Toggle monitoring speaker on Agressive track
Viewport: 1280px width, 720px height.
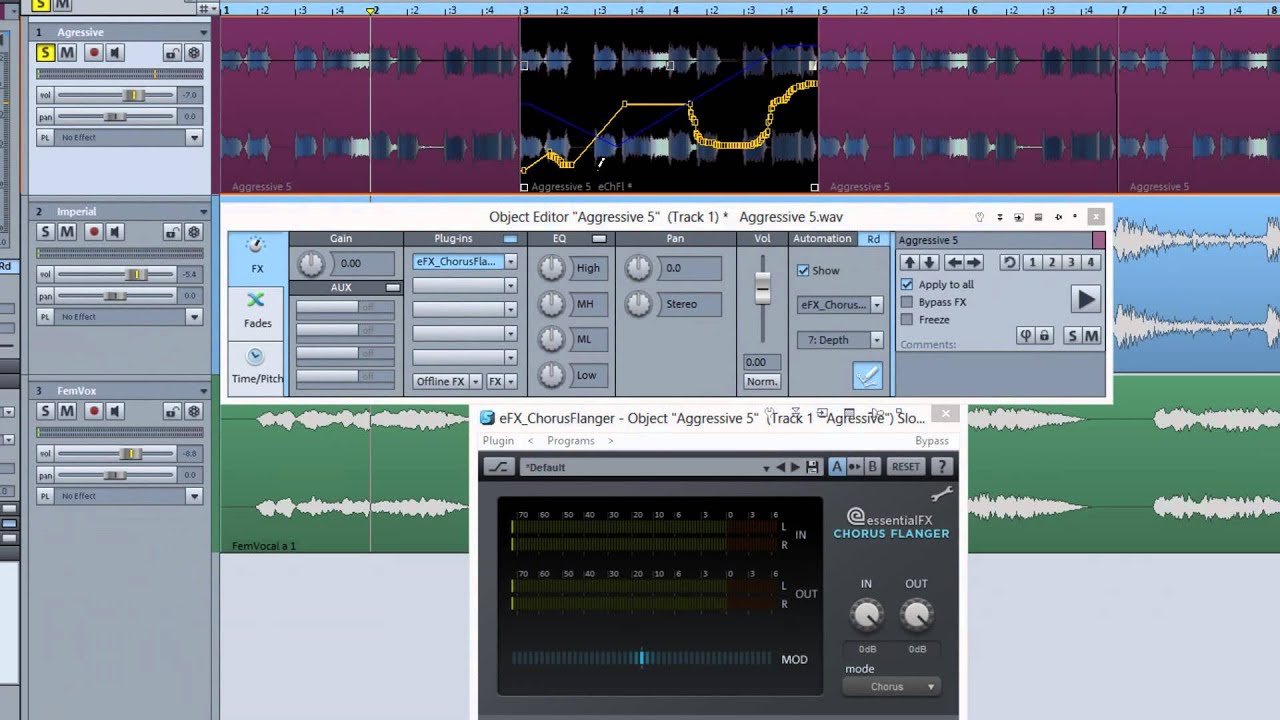coord(115,53)
